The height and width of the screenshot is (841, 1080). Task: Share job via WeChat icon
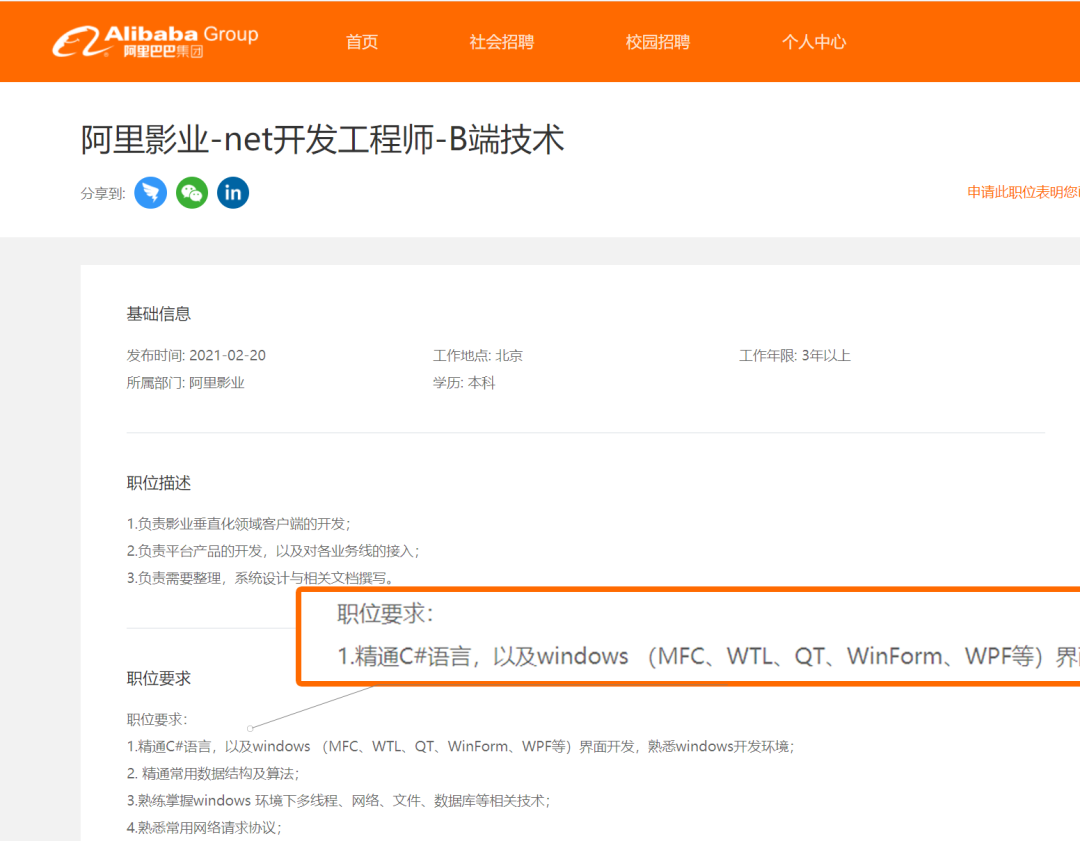coord(192,193)
